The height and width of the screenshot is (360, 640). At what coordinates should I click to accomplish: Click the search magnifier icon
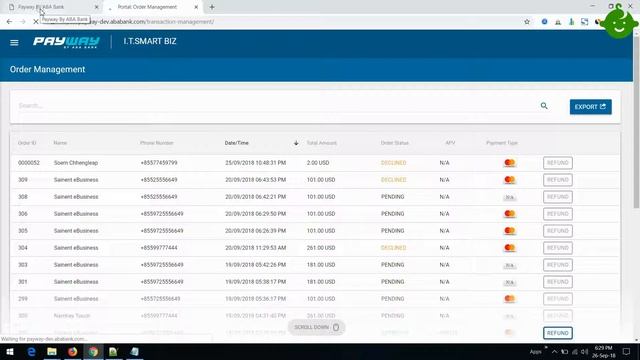pos(544,106)
